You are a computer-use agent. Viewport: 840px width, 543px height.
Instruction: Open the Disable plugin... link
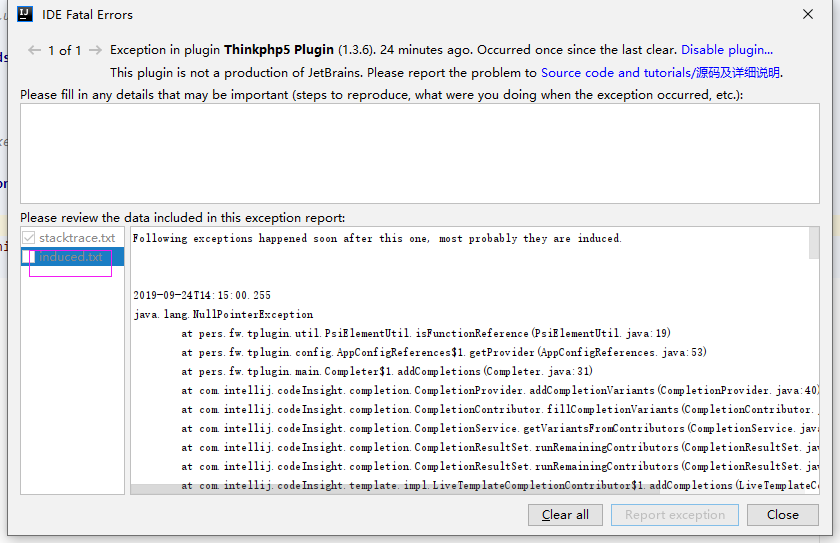point(726,50)
